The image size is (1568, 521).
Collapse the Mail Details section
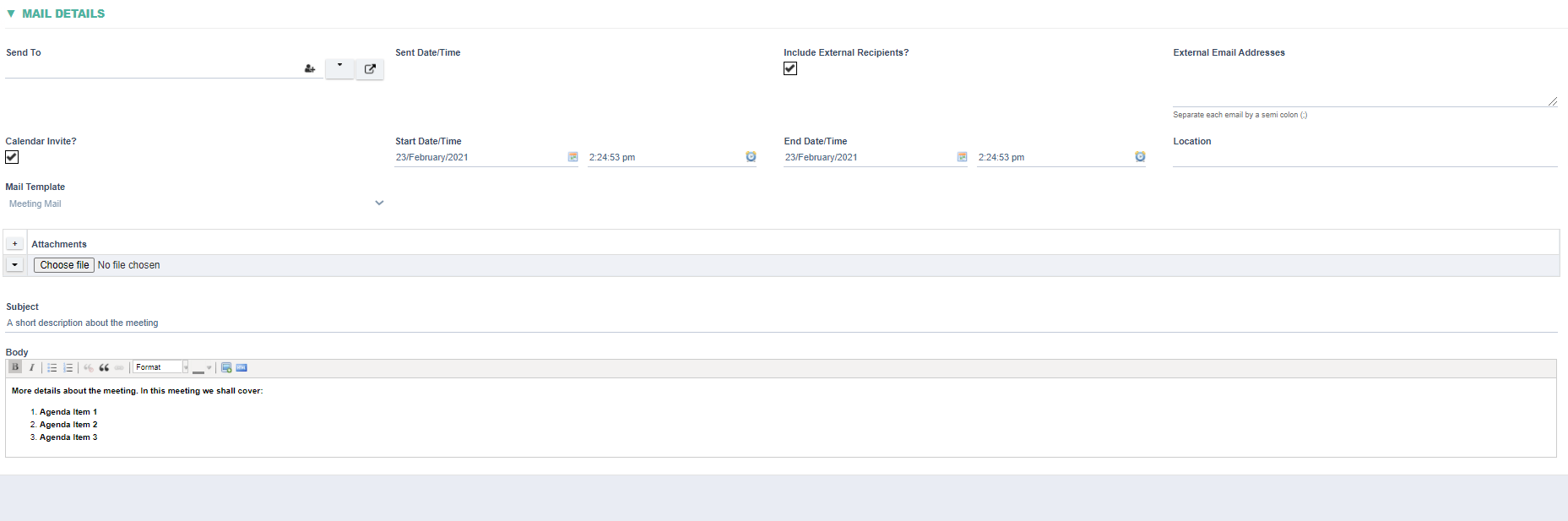(11, 14)
